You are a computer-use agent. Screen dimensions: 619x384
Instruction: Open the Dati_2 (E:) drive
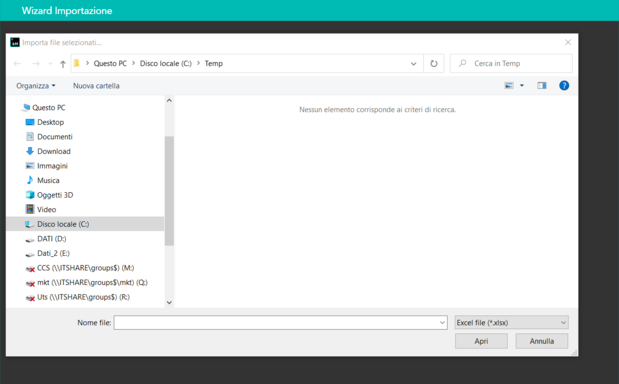53,253
